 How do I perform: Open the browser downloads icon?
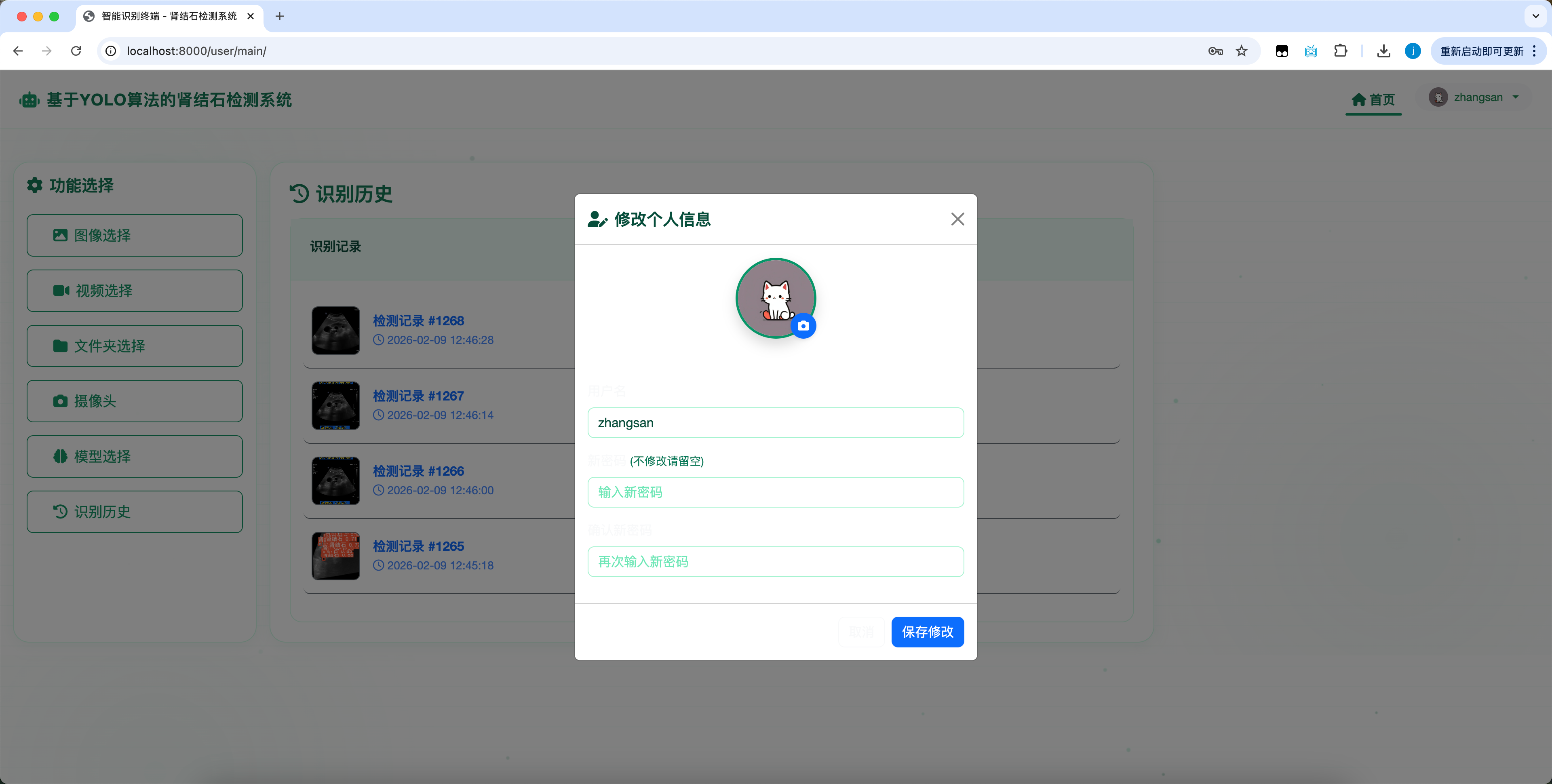coord(1383,51)
